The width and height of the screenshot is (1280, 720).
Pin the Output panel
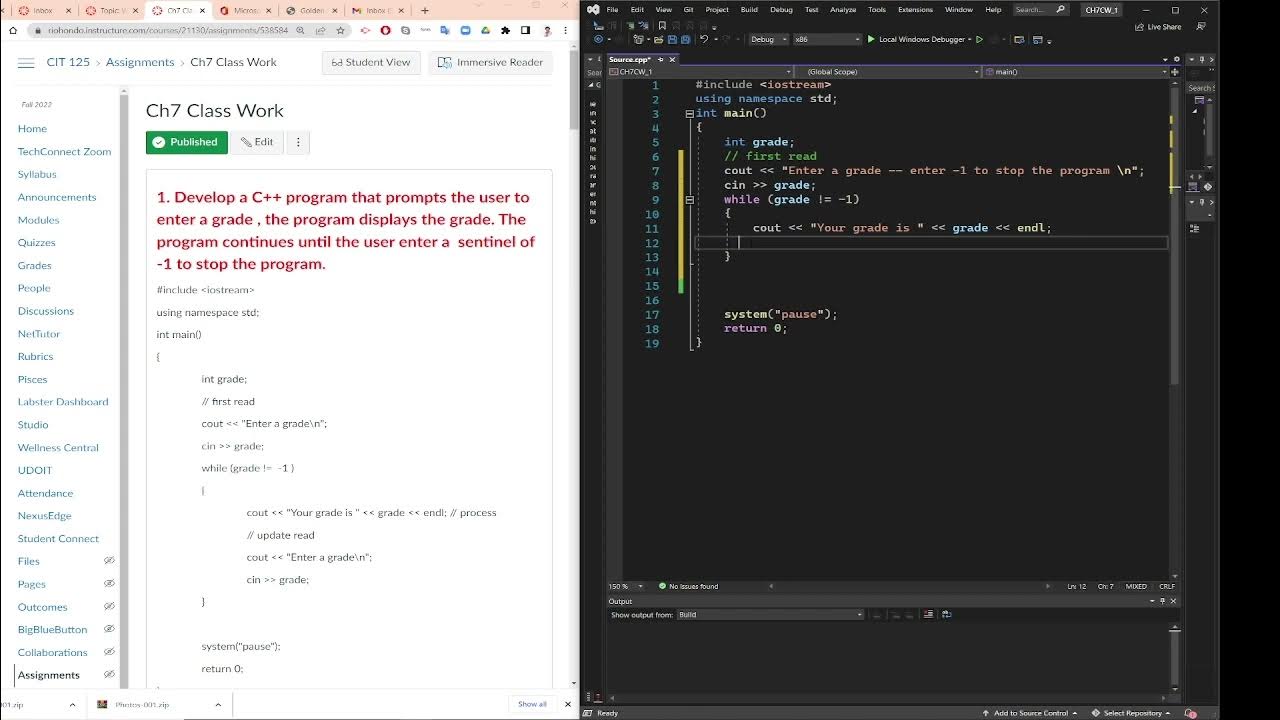point(1163,601)
